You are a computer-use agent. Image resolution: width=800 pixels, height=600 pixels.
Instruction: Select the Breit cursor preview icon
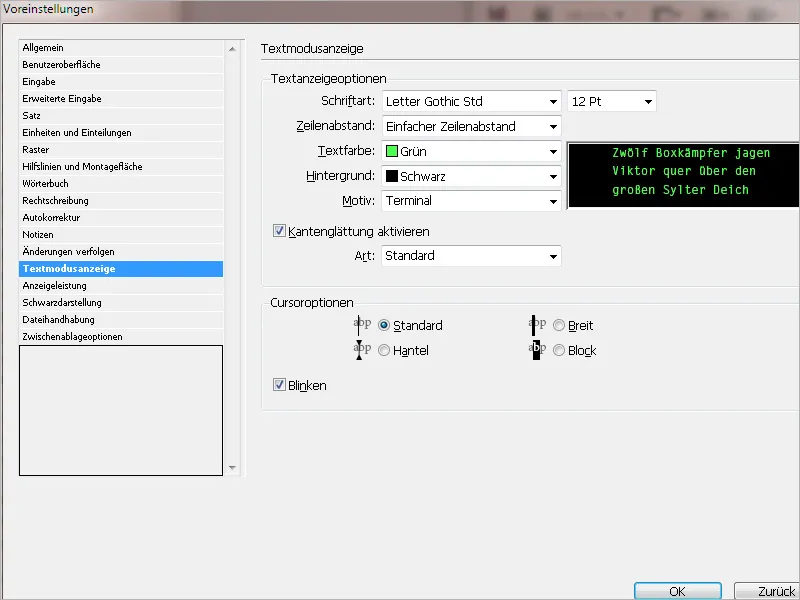click(x=538, y=324)
